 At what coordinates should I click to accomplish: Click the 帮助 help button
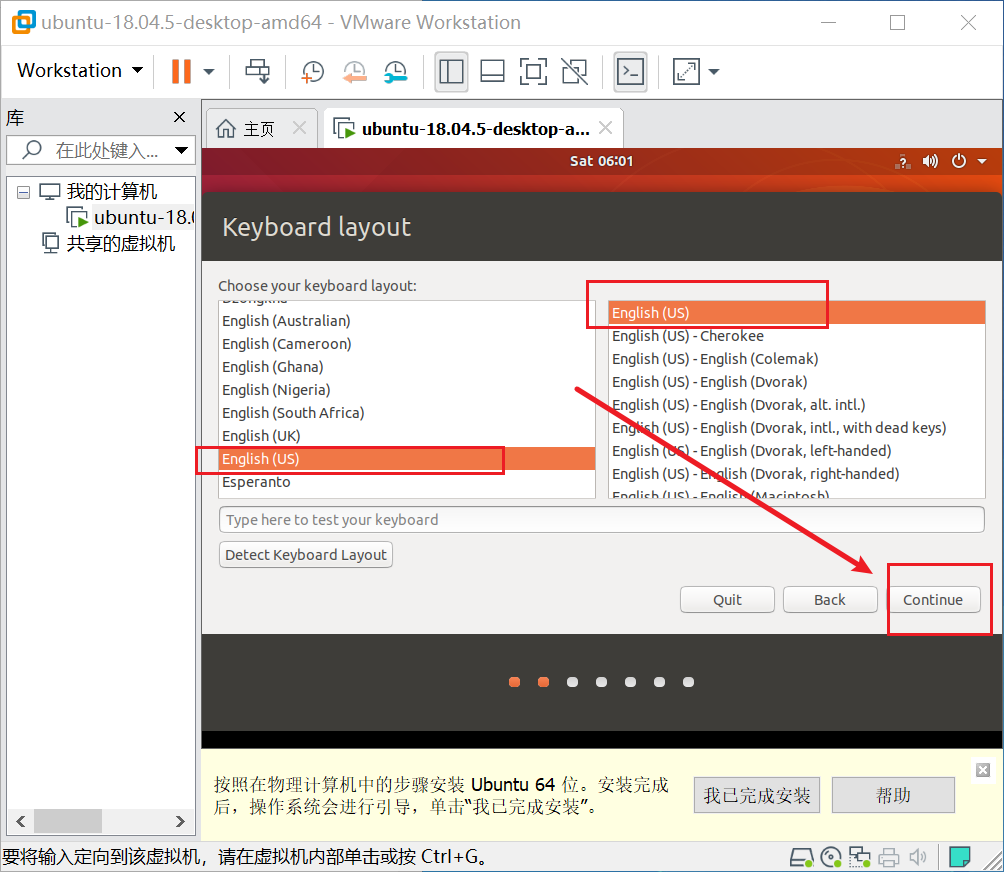coord(893,796)
